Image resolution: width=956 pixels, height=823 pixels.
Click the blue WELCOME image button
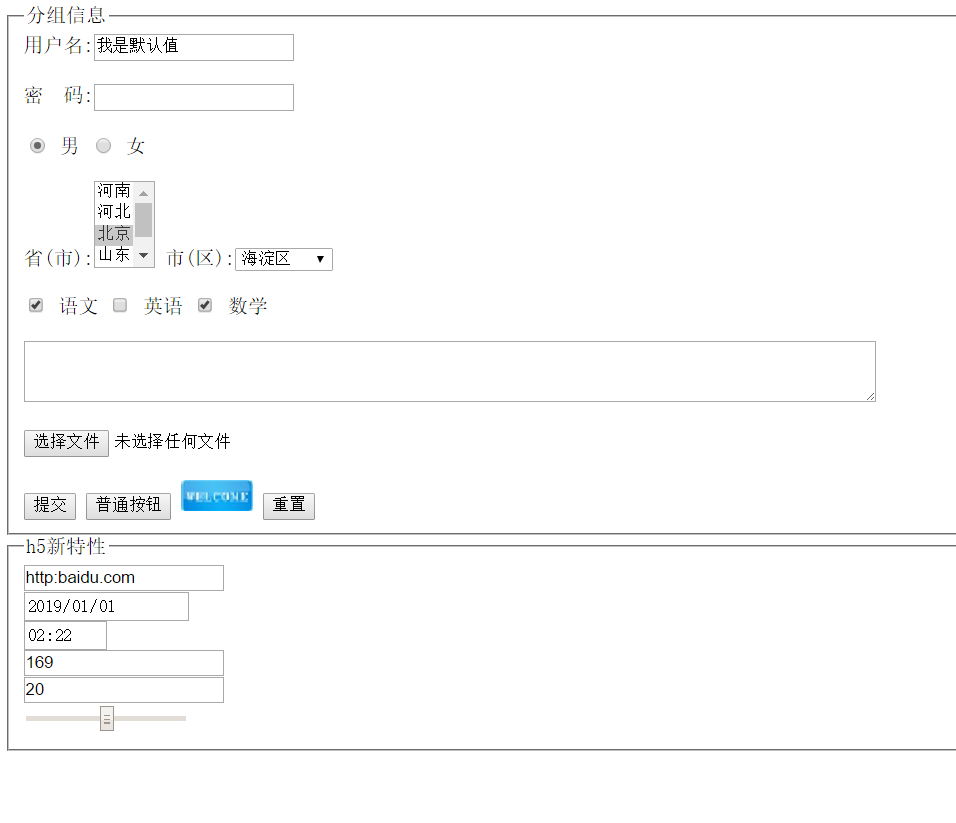coord(217,496)
